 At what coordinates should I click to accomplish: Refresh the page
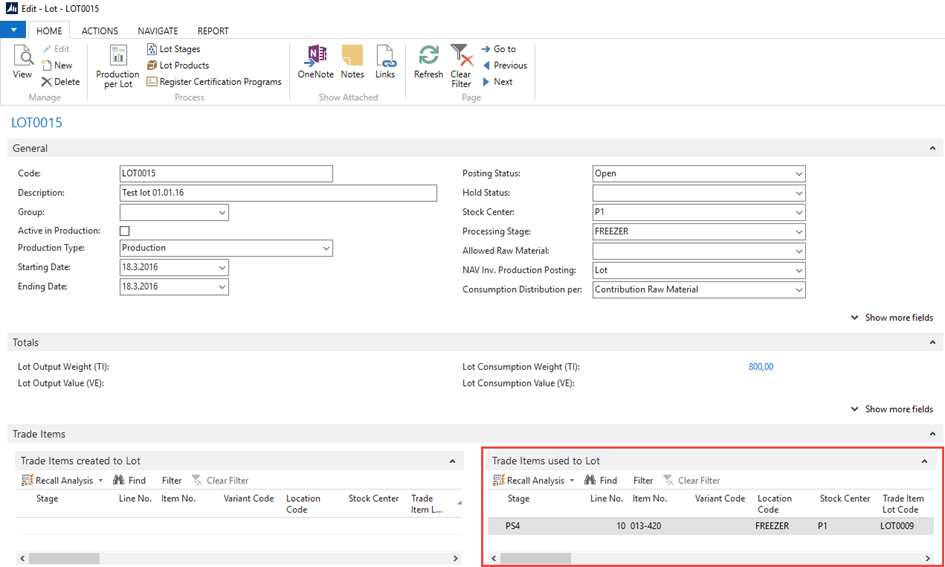429,62
